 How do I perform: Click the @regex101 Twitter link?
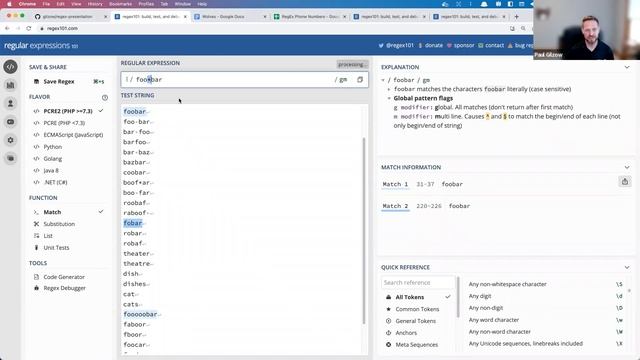click(396, 45)
